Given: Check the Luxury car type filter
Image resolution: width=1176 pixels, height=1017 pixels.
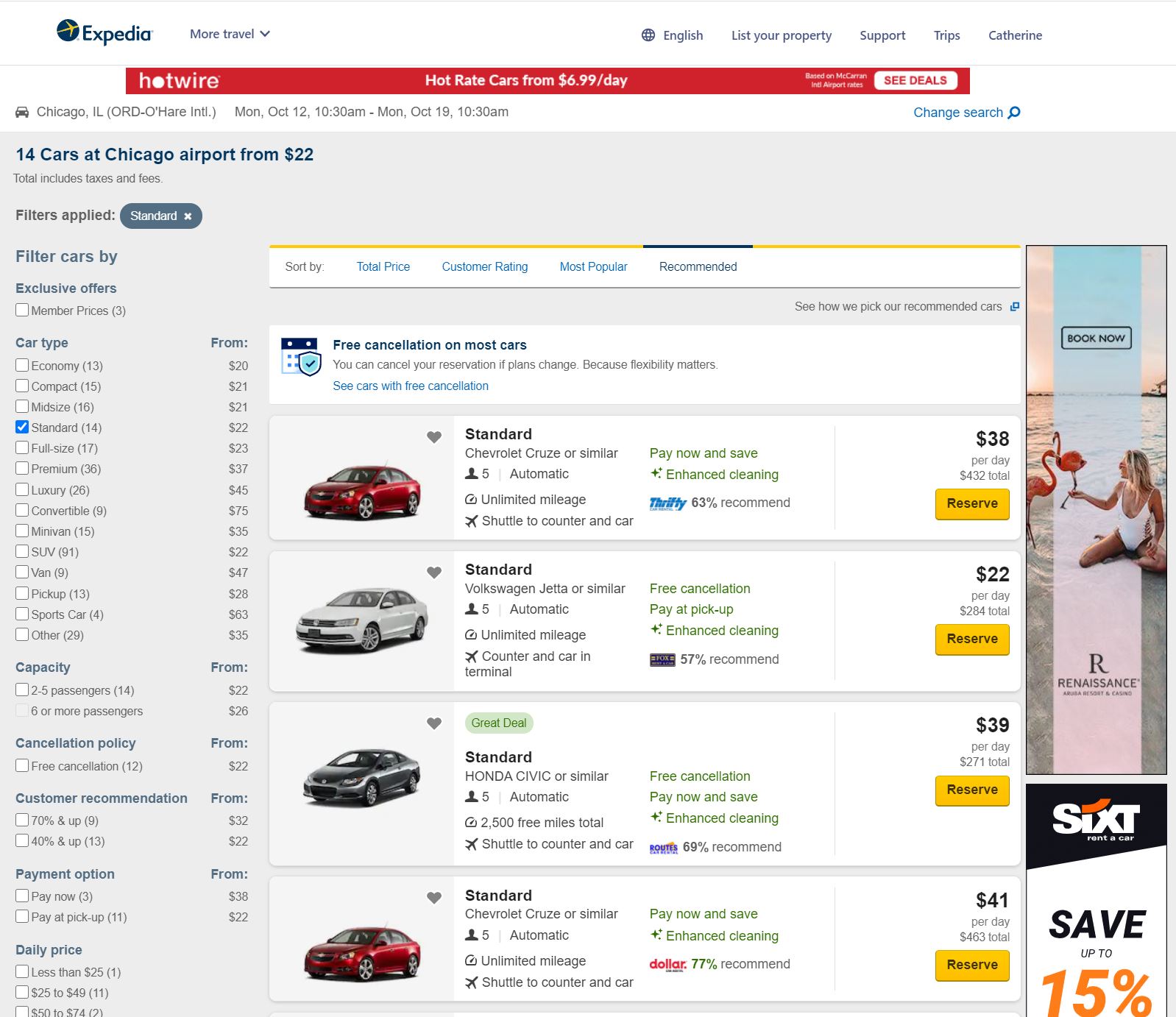Looking at the screenshot, I should (x=22, y=490).
